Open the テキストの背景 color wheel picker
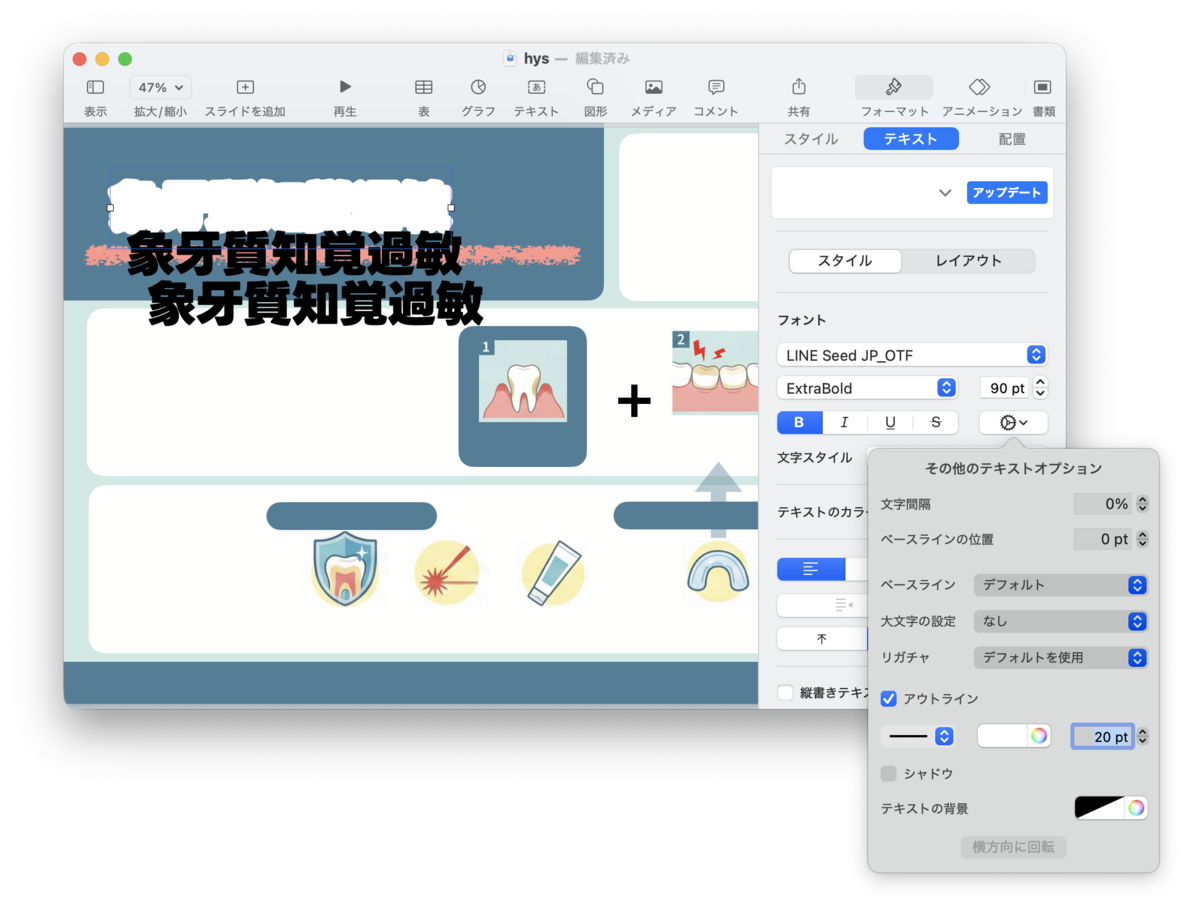 click(1136, 808)
